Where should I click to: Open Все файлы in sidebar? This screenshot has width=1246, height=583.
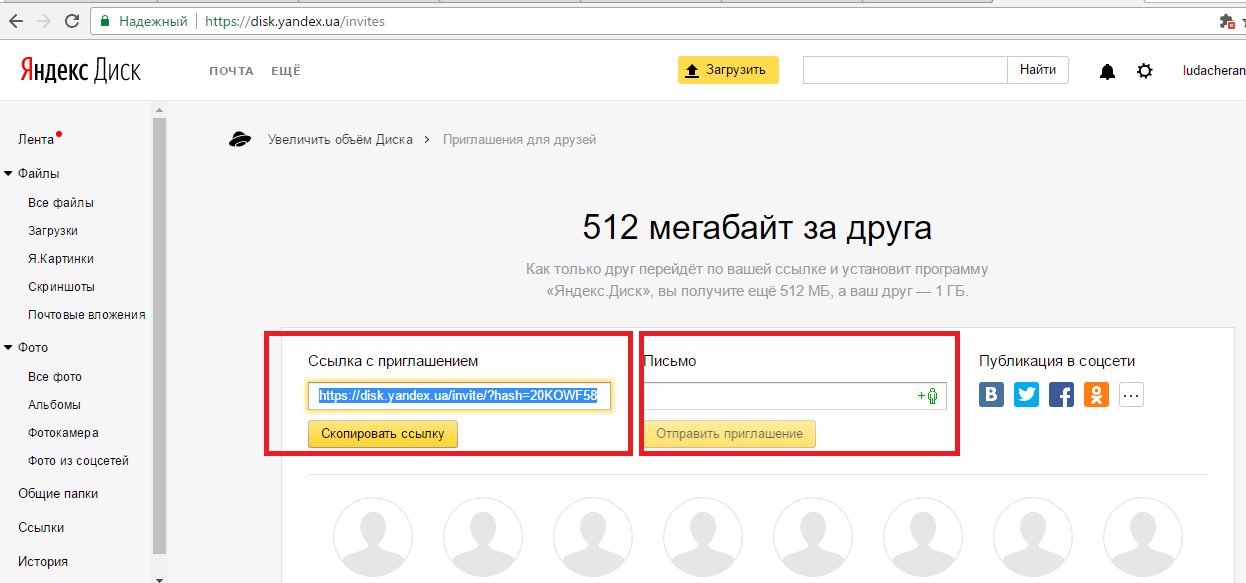click(61, 203)
